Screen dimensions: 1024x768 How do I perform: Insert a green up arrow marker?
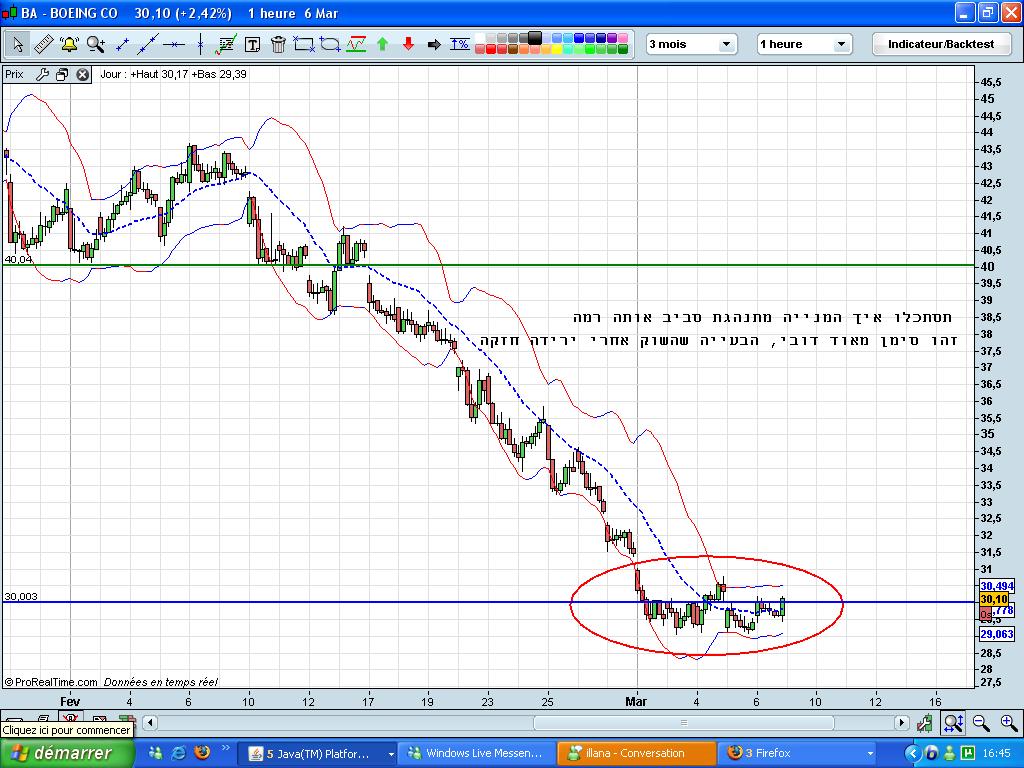click(x=383, y=44)
